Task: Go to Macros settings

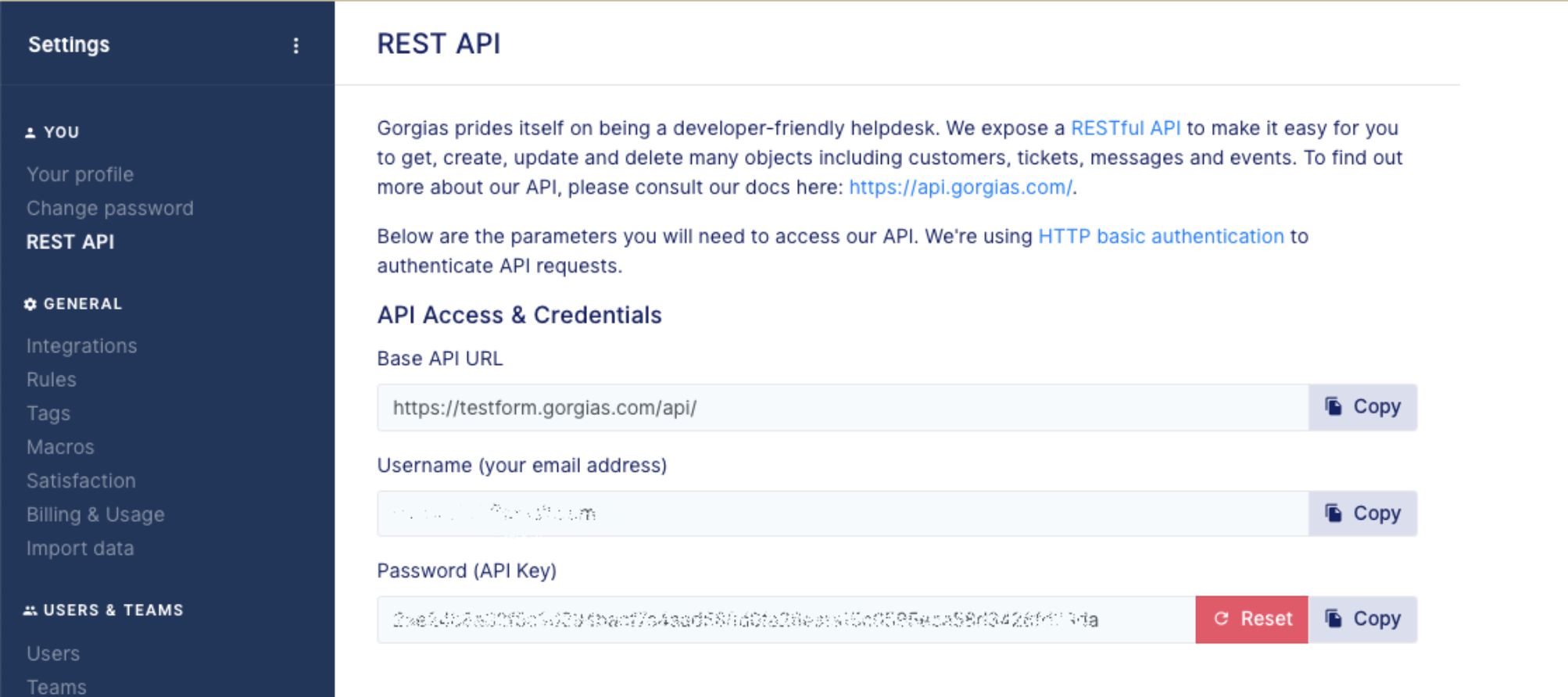Action: [x=60, y=447]
